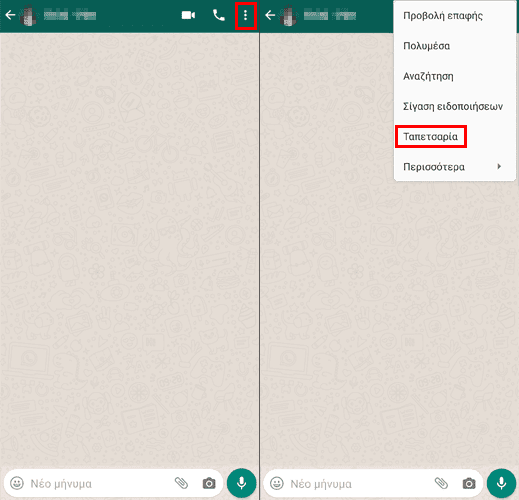519x500 pixels.
Task: Go back using left chat's arrow
Action: point(10,15)
